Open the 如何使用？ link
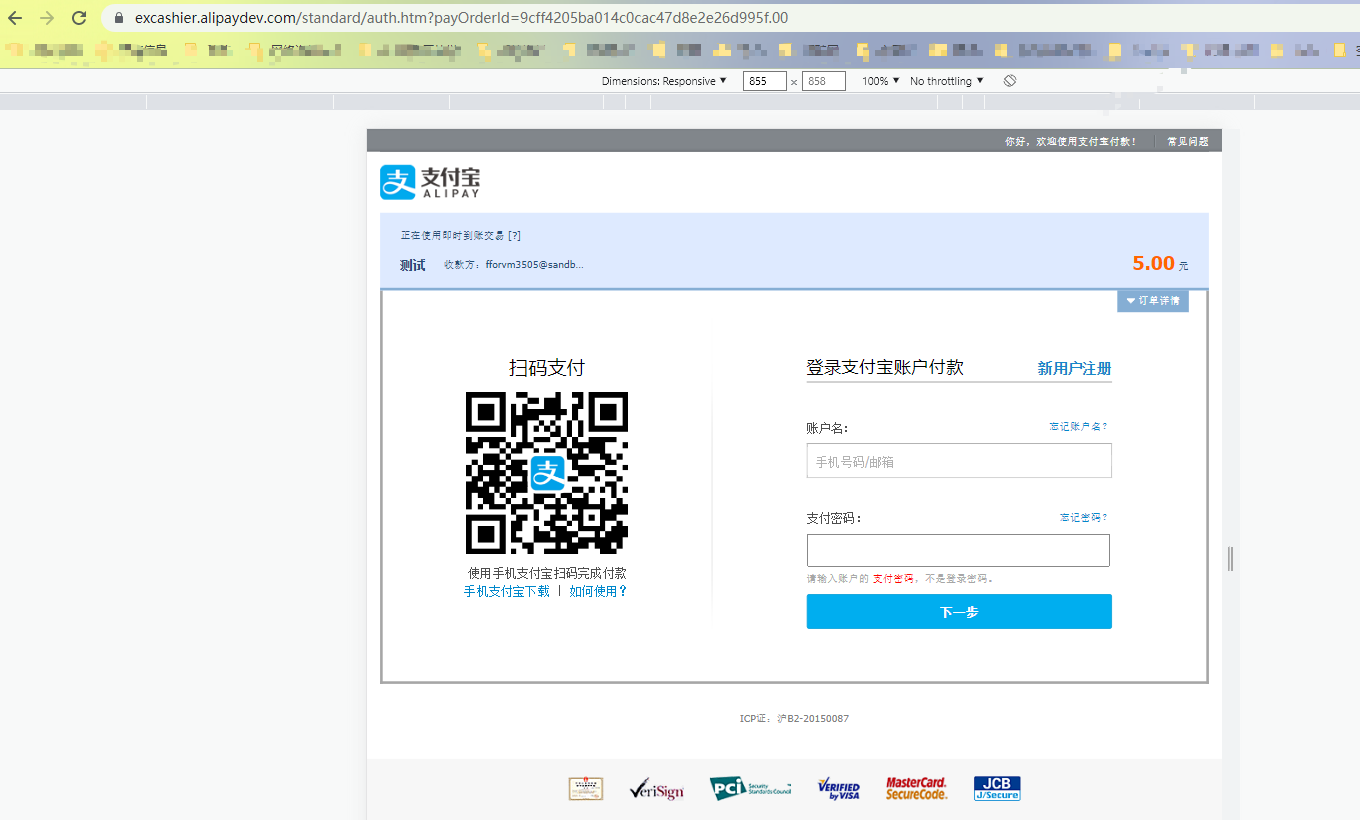 click(599, 592)
